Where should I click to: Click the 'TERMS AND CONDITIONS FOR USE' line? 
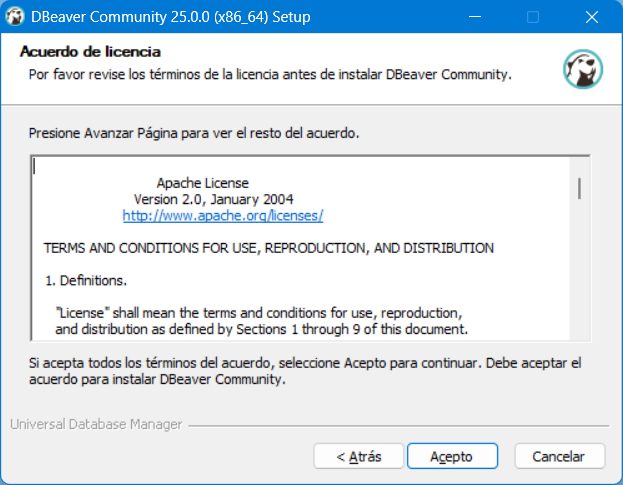[x=269, y=248]
